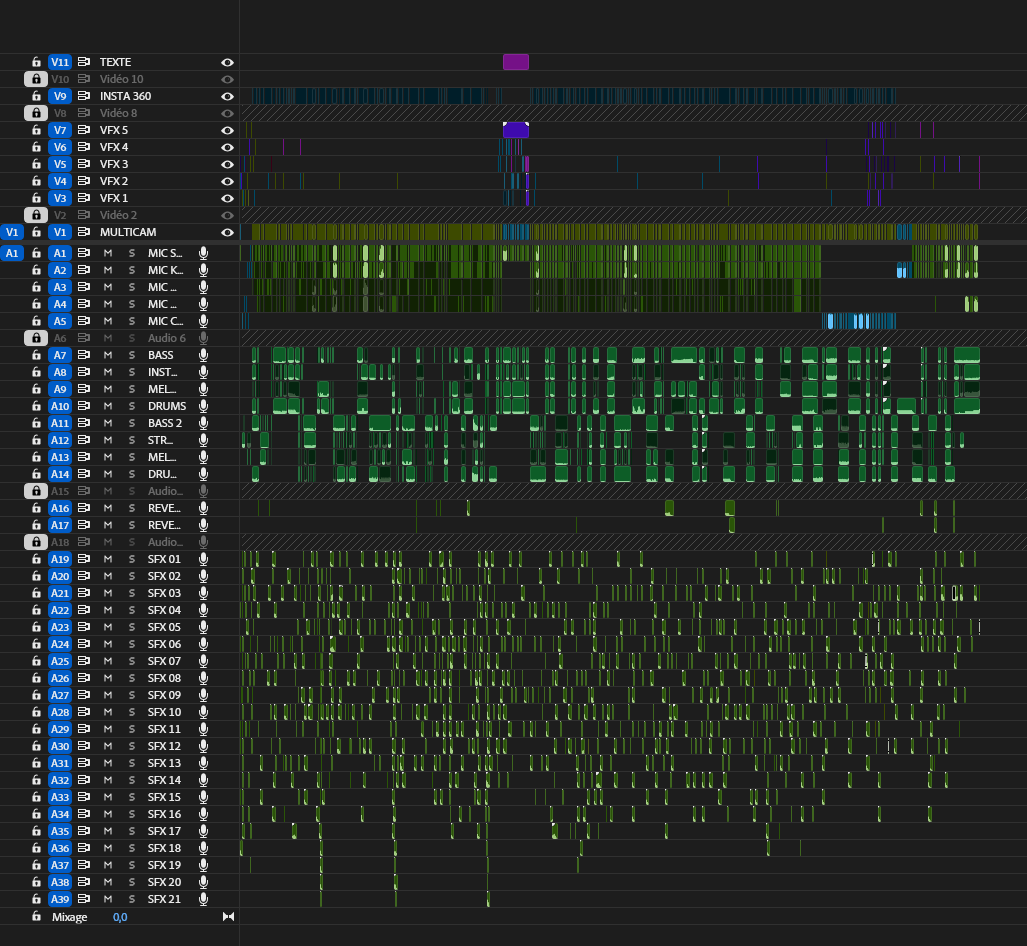This screenshot has height=946, width=1027.
Task: Unlock the Vidéo 8 track
Action: tap(36, 113)
